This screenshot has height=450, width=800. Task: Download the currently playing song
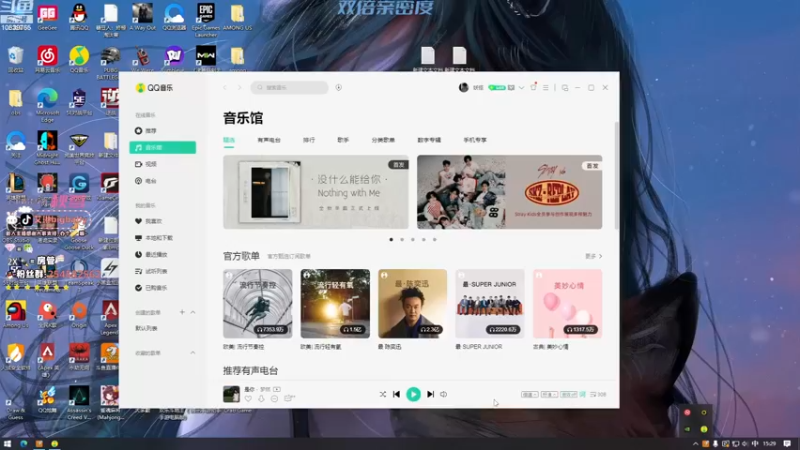pyautogui.click(x=261, y=398)
